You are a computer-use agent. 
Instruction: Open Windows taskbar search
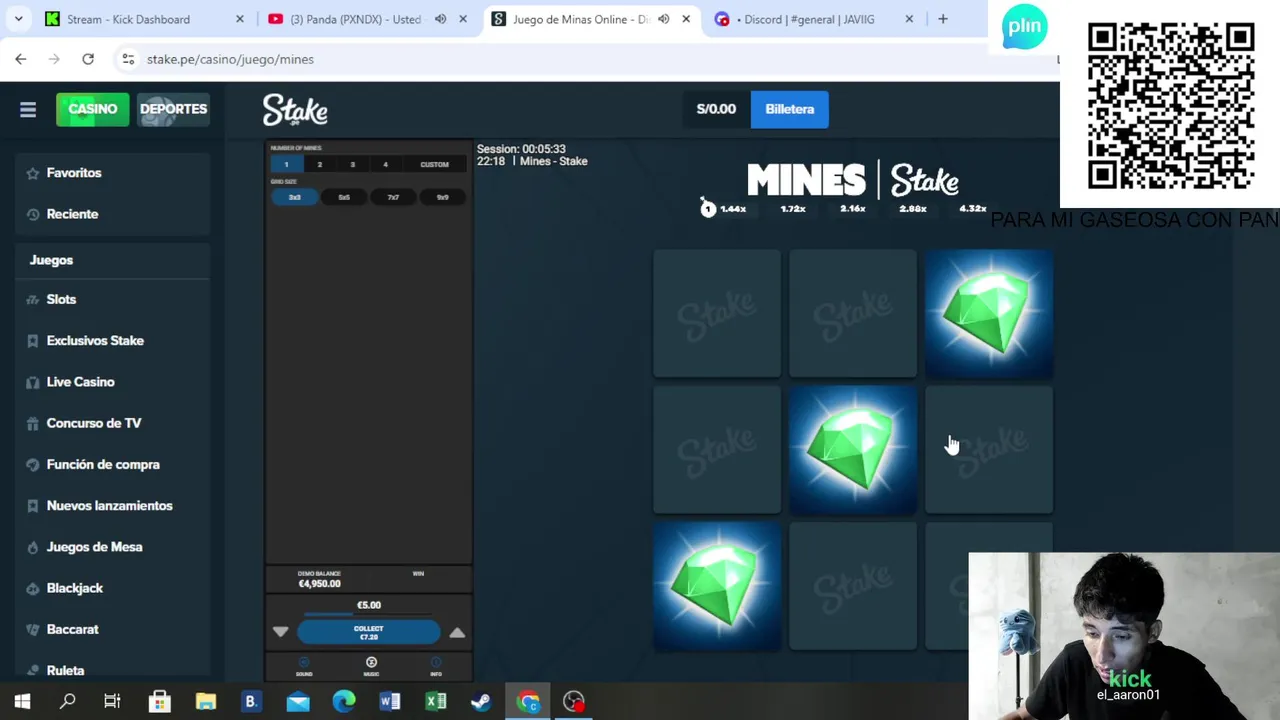[x=68, y=702]
